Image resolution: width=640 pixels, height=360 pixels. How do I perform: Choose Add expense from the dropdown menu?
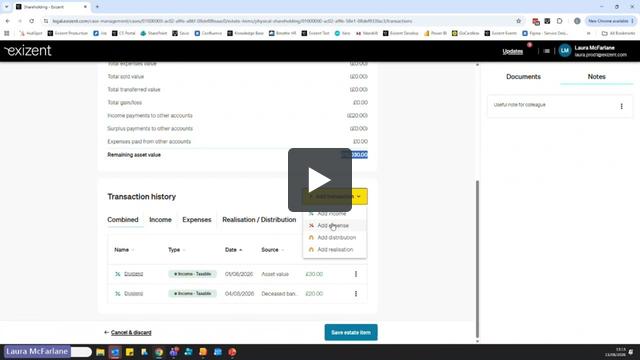[x=333, y=225]
